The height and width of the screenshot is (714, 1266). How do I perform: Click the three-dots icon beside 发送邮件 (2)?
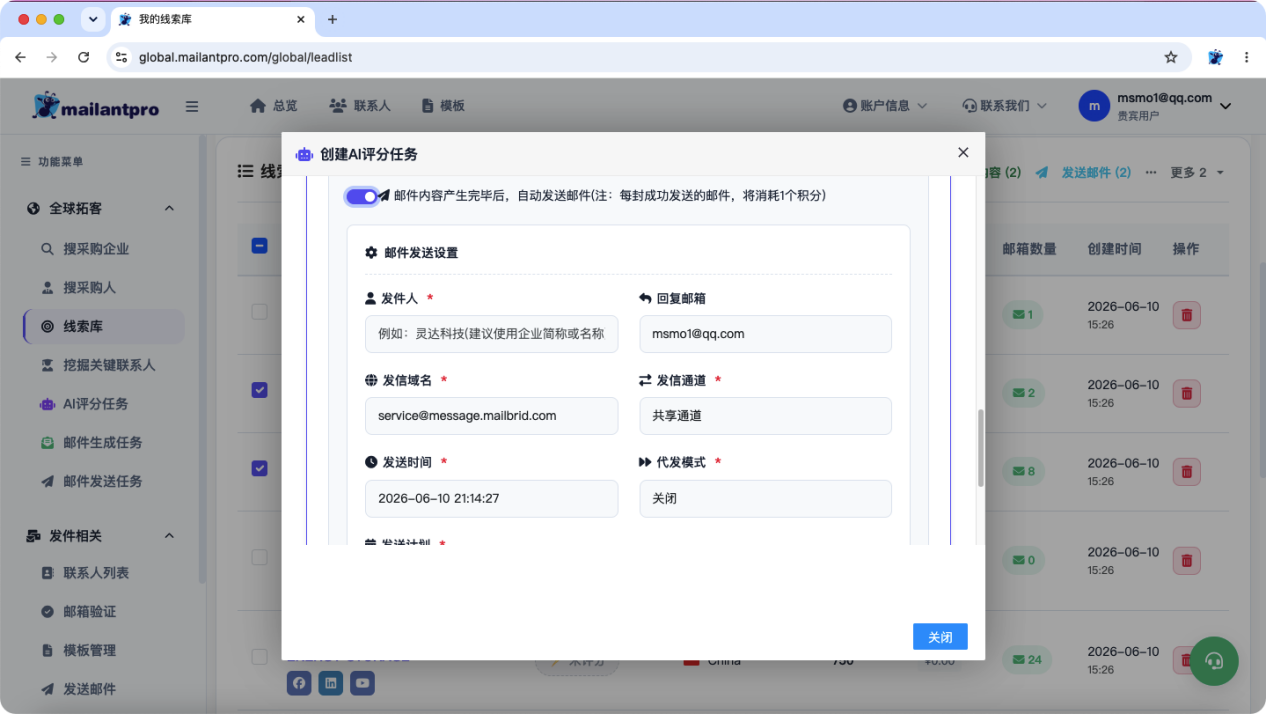point(1150,172)
